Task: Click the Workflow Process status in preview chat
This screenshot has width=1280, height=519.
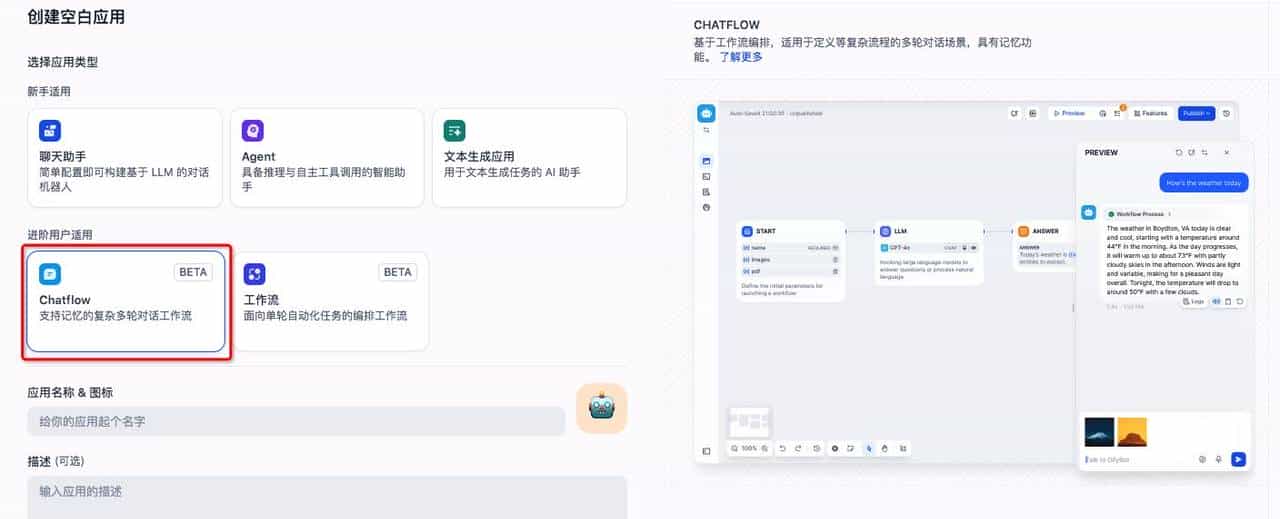Action: (1139, 214)
